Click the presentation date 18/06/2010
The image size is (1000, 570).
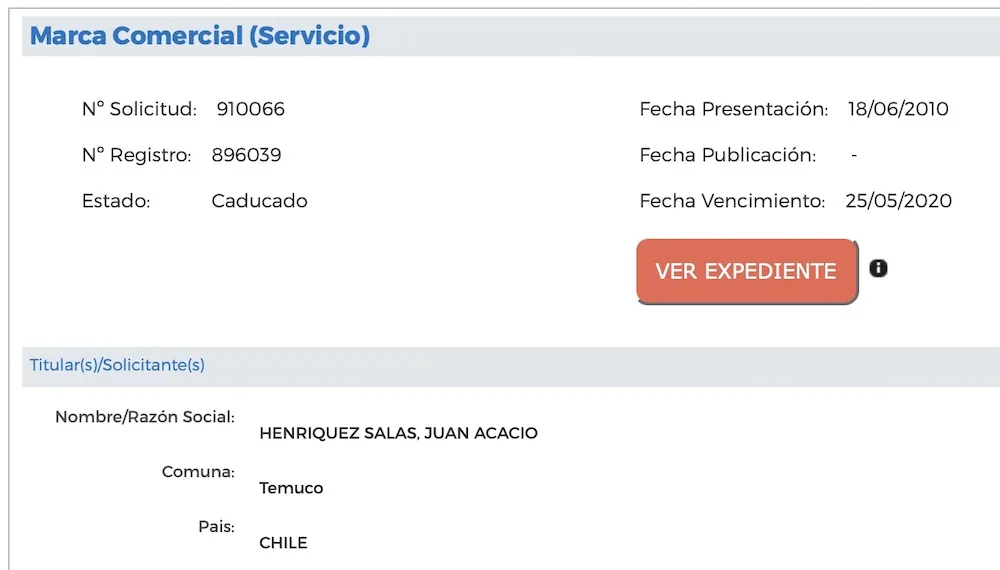point(898,109)
